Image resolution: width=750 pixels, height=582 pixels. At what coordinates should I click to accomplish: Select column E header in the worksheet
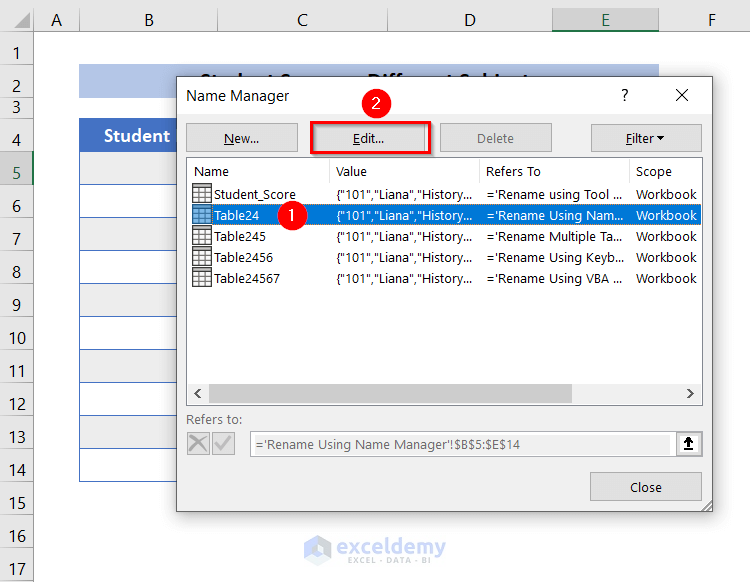[606, 21]
